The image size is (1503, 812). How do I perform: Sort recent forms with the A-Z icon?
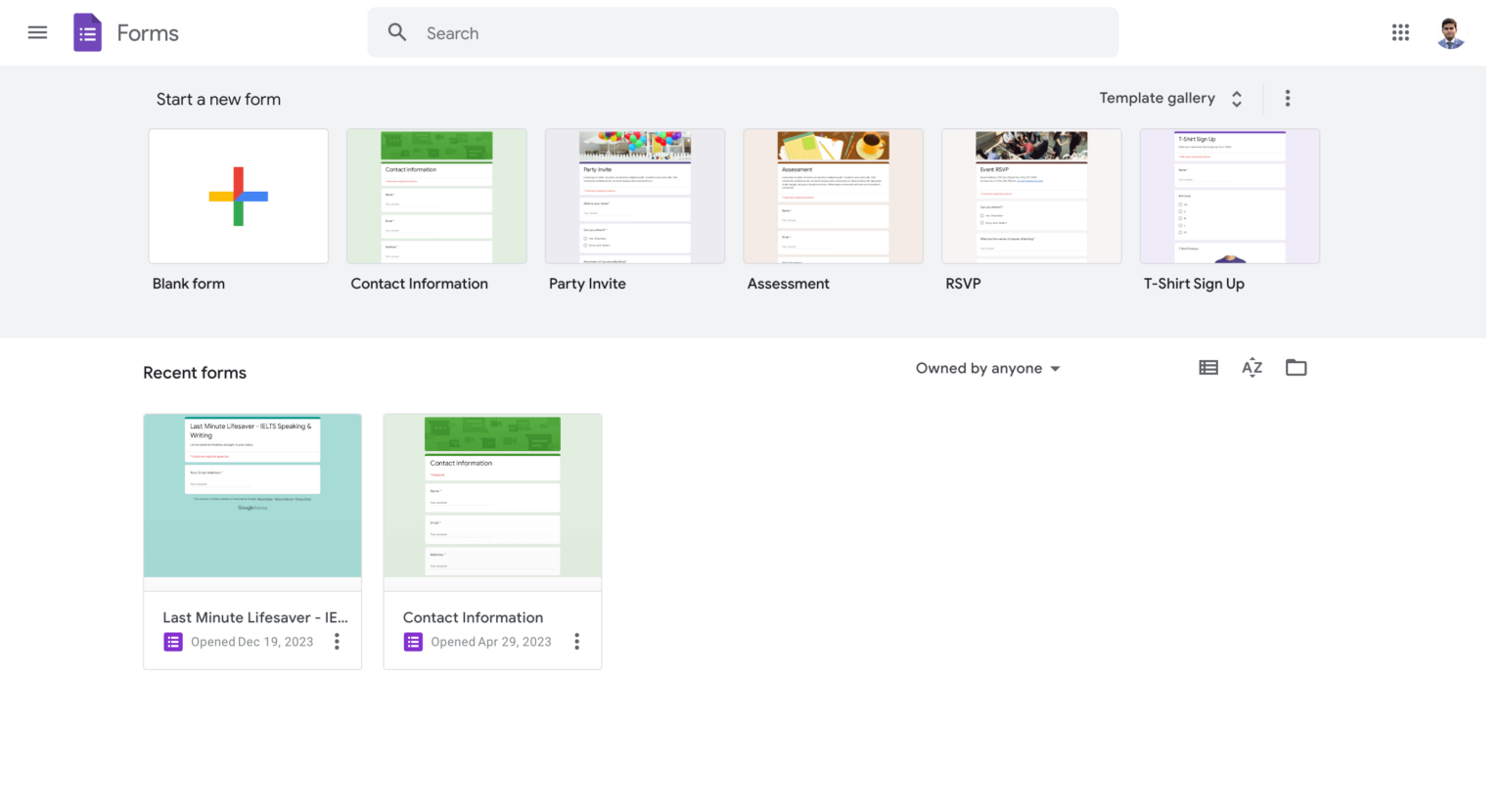[1252, 367]
